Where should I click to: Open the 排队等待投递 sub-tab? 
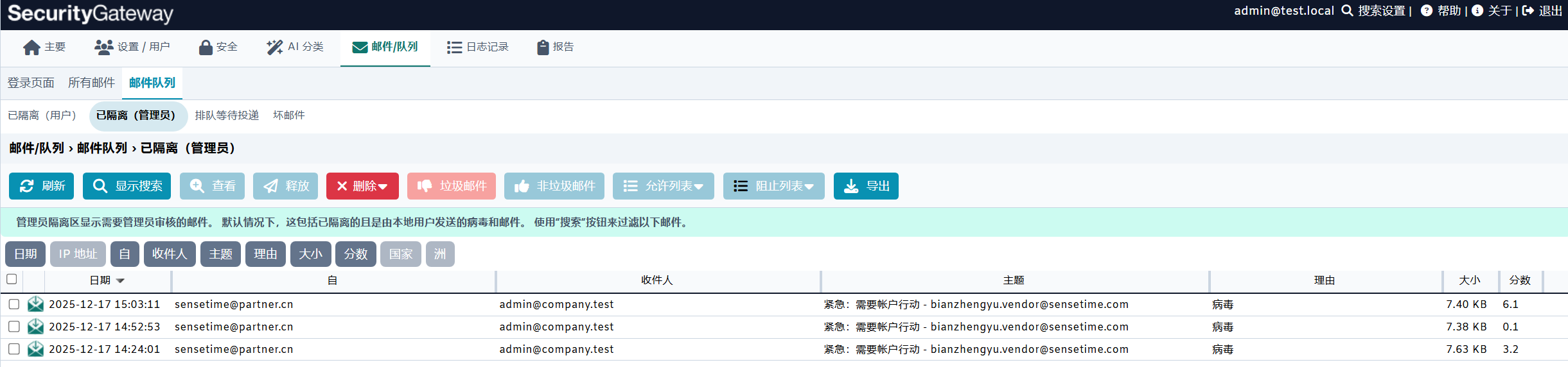point(227,115)
